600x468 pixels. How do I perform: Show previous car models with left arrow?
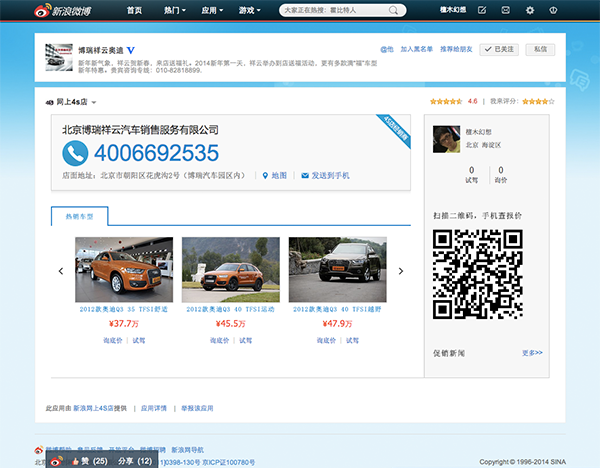[60, 270]
